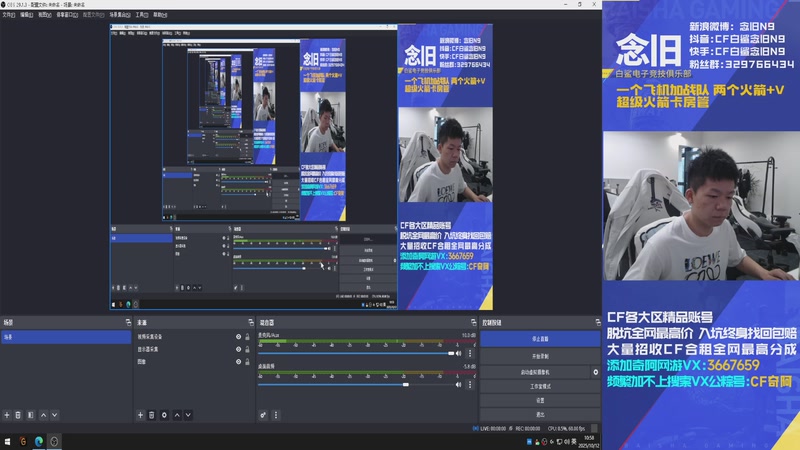The width and height of the screenshot is (800, 450).
Task: Lock the 图像 source
Action: click(x=247, y=362)
